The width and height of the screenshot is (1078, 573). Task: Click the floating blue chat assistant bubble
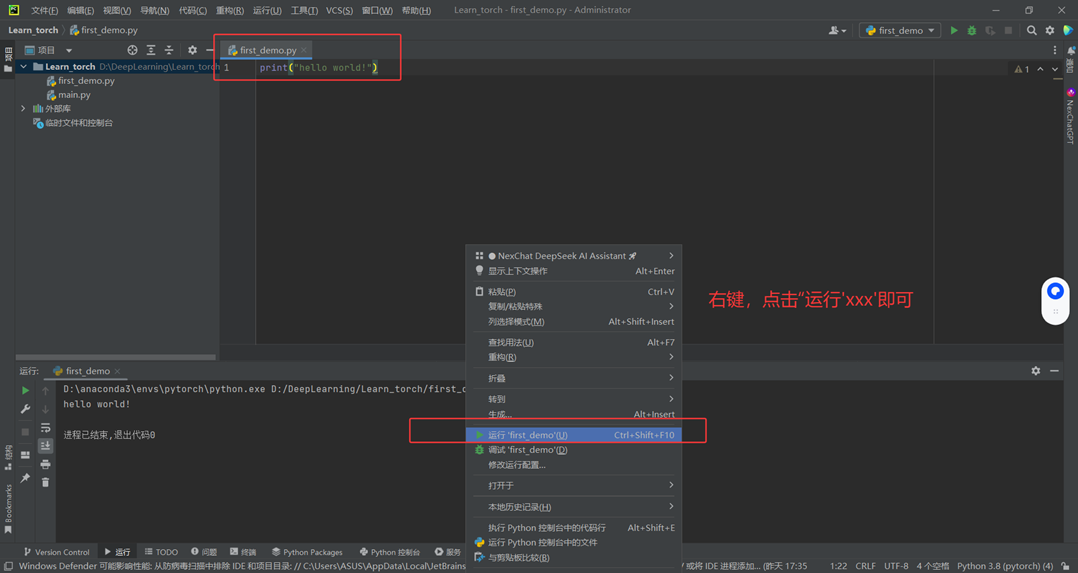click(1055, 291)
